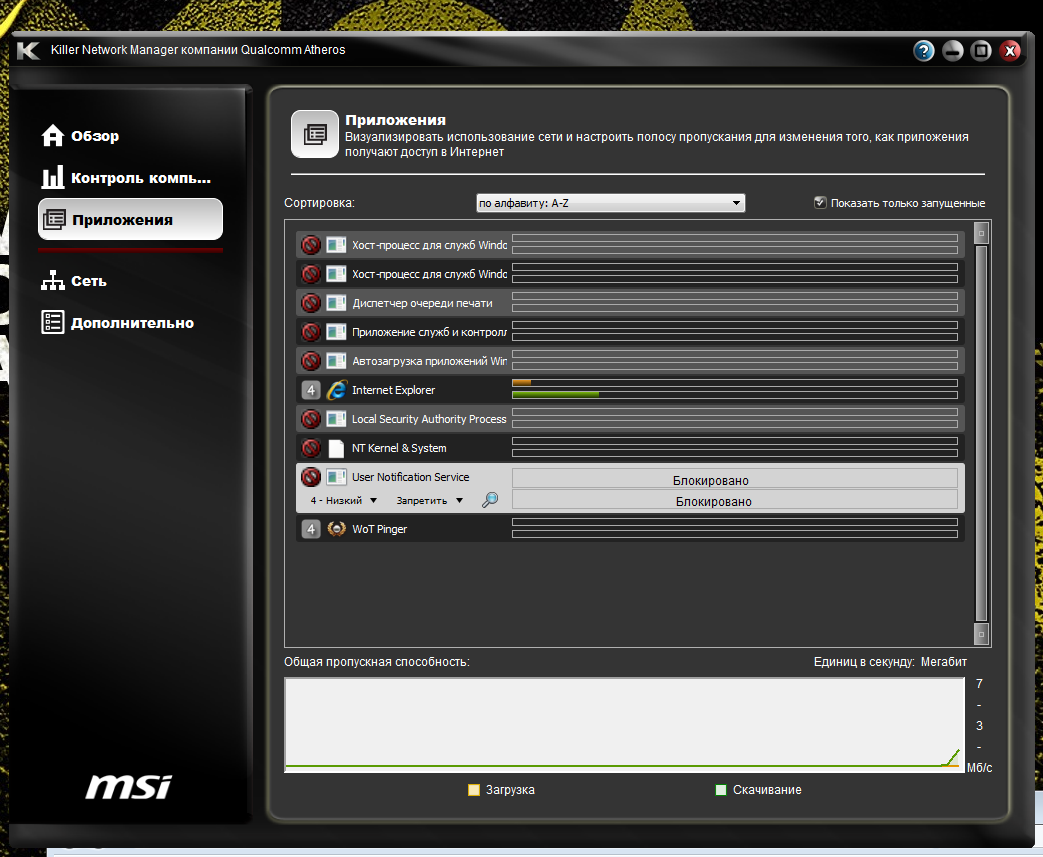This screenshot has height=857, width=1043.
Task: Open the Сортировка dropdown по алфавиту: A-Z
Action: coord(611,203)
